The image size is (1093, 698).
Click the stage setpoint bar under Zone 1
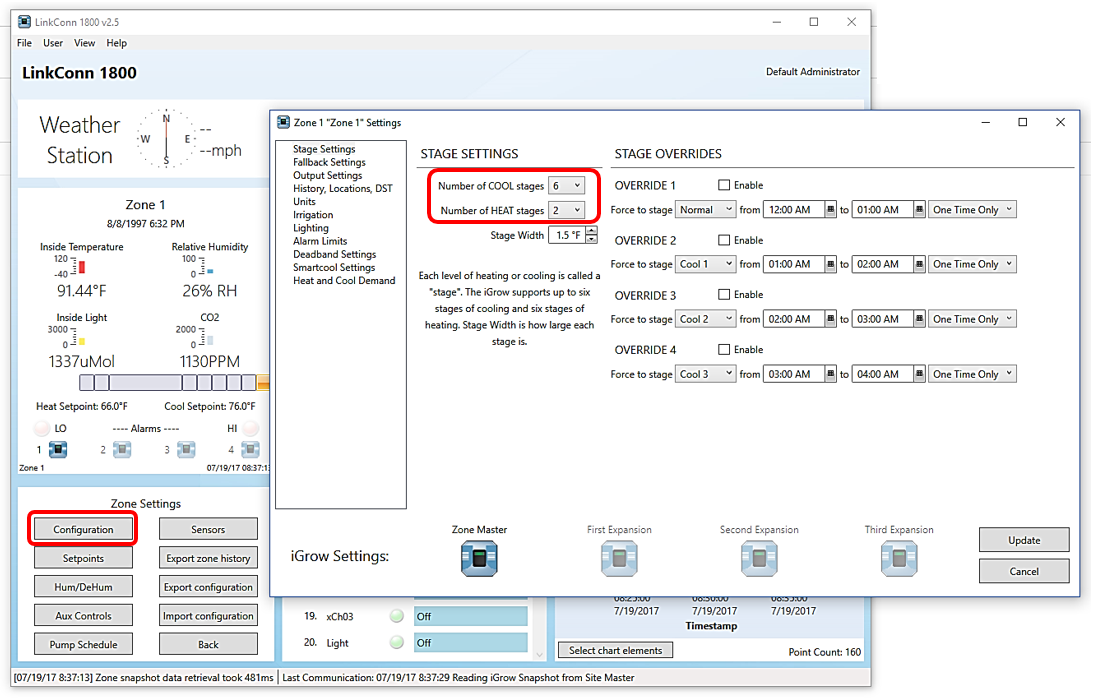coord(174,382)
